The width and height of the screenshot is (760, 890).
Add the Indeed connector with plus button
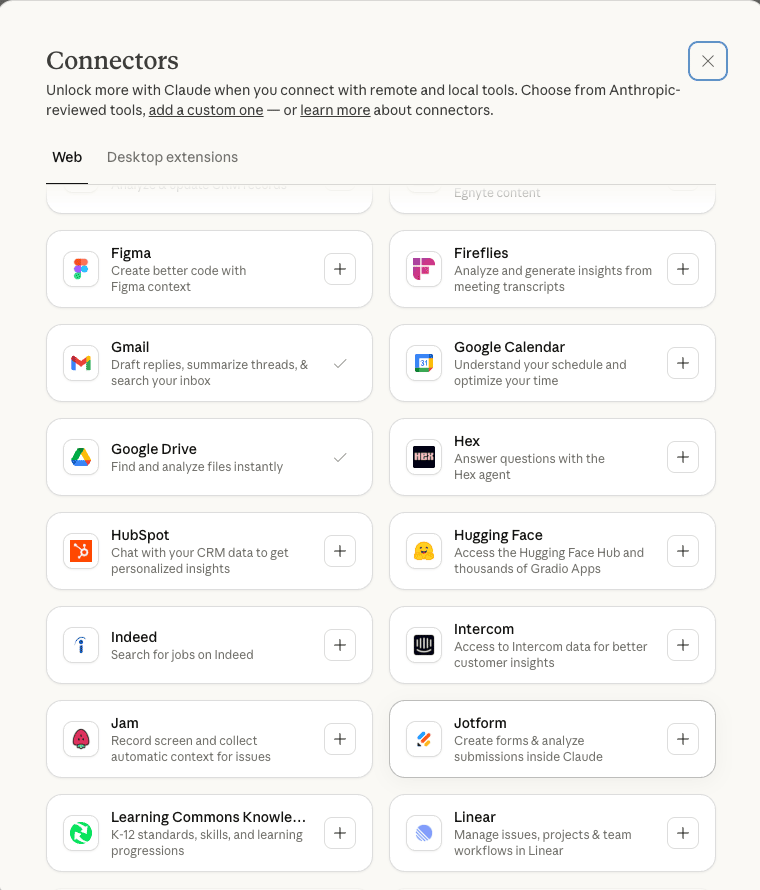click(x=340, y=645)
